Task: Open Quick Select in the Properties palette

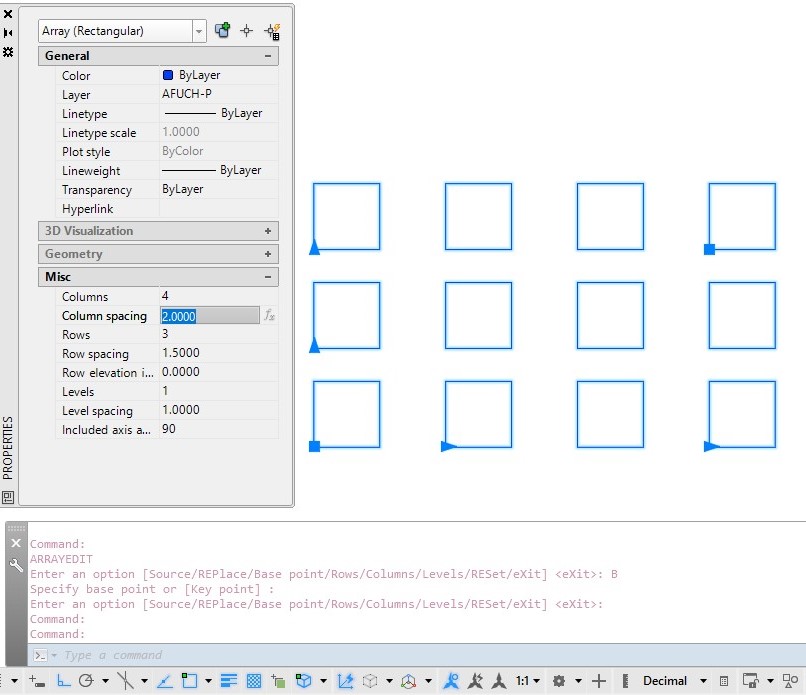Action: tap(272, 30)
